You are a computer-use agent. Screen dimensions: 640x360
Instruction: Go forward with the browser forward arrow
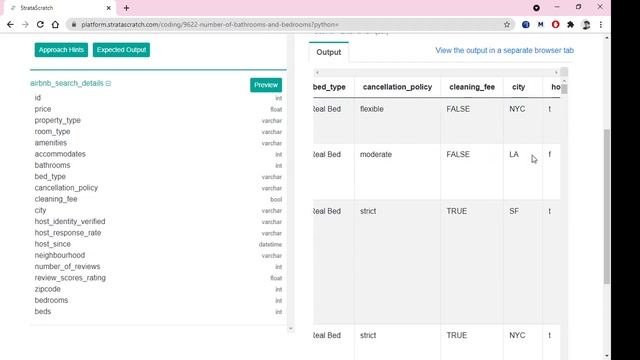[25, 24]
